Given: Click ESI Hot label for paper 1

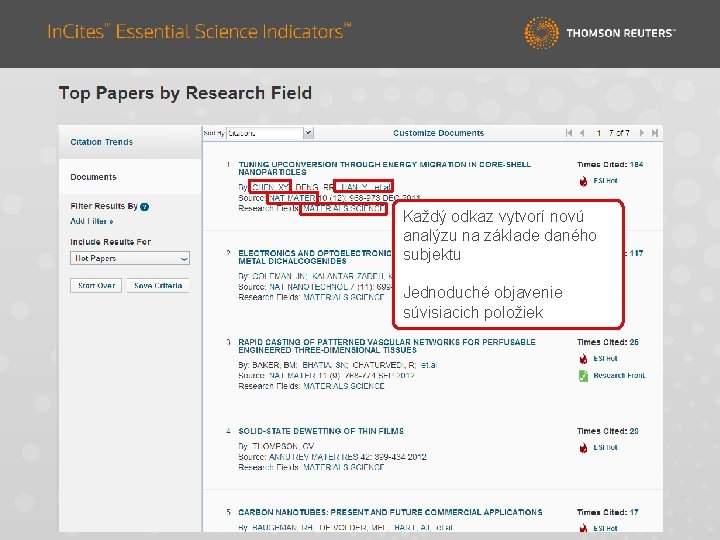Looking at the screenshot, I should (x=605, y=181).
